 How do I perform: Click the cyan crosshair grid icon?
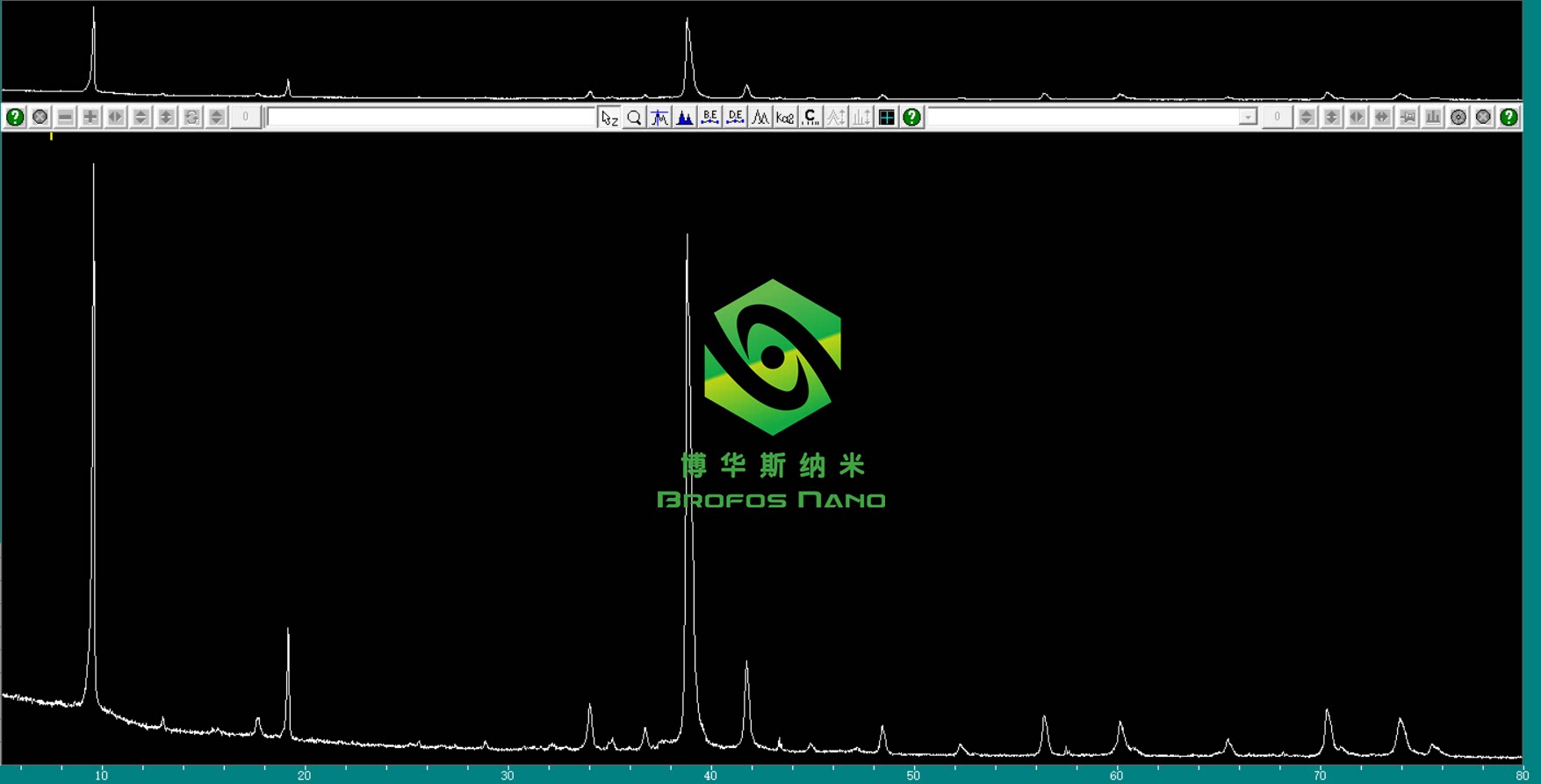(x=887, y=117)
